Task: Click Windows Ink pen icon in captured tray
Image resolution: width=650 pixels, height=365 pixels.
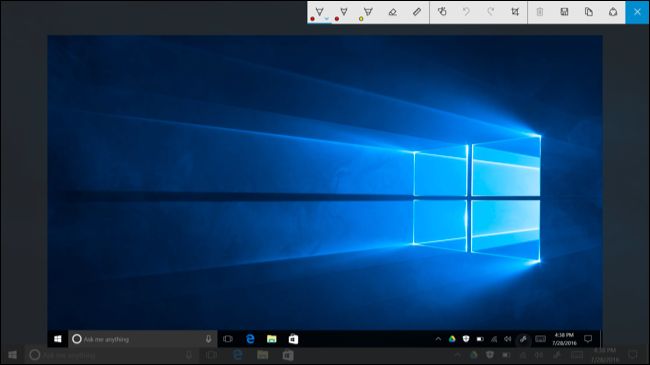Action: (523, 339)
